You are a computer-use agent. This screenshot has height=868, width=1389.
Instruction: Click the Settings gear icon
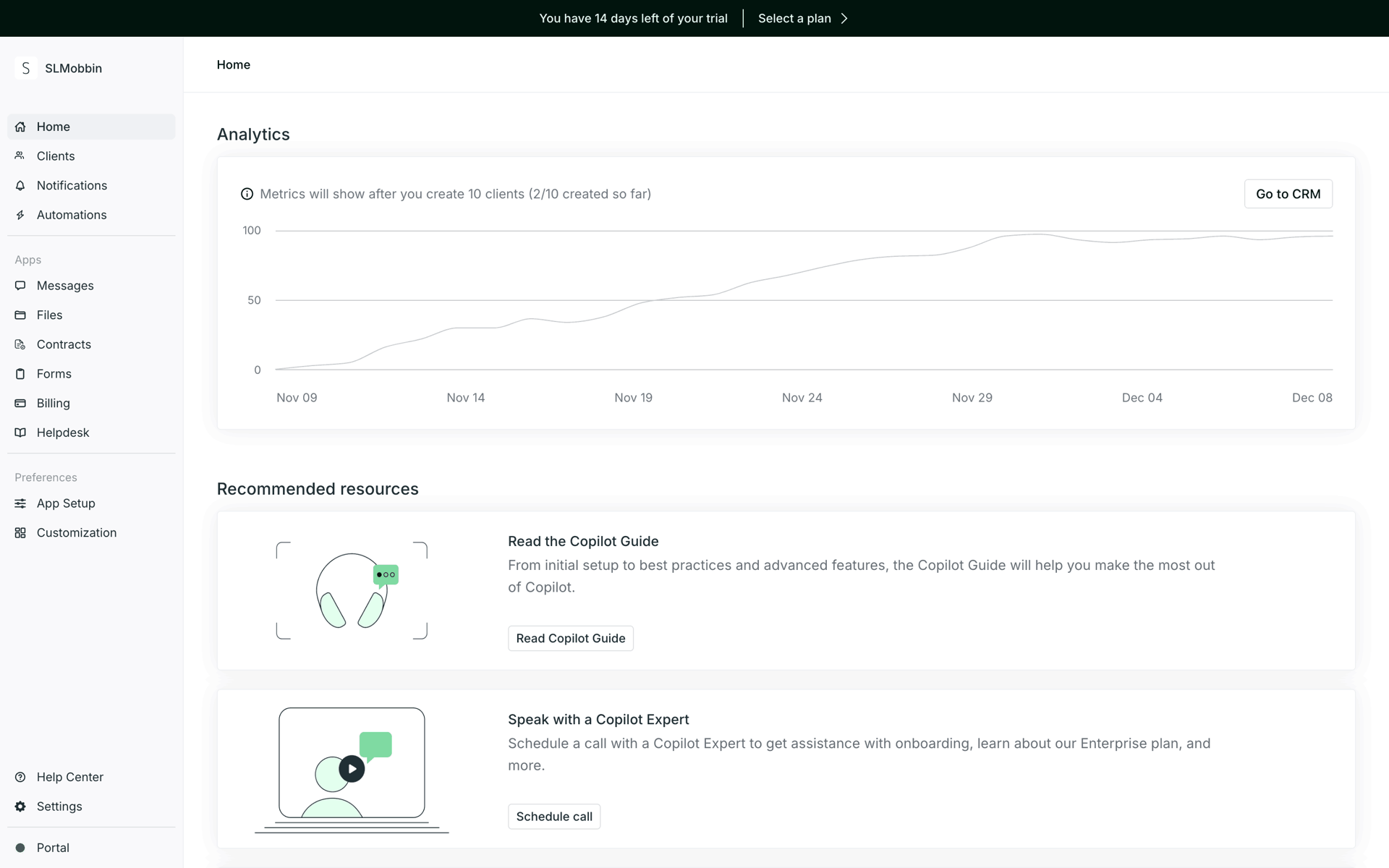point(20,807)
